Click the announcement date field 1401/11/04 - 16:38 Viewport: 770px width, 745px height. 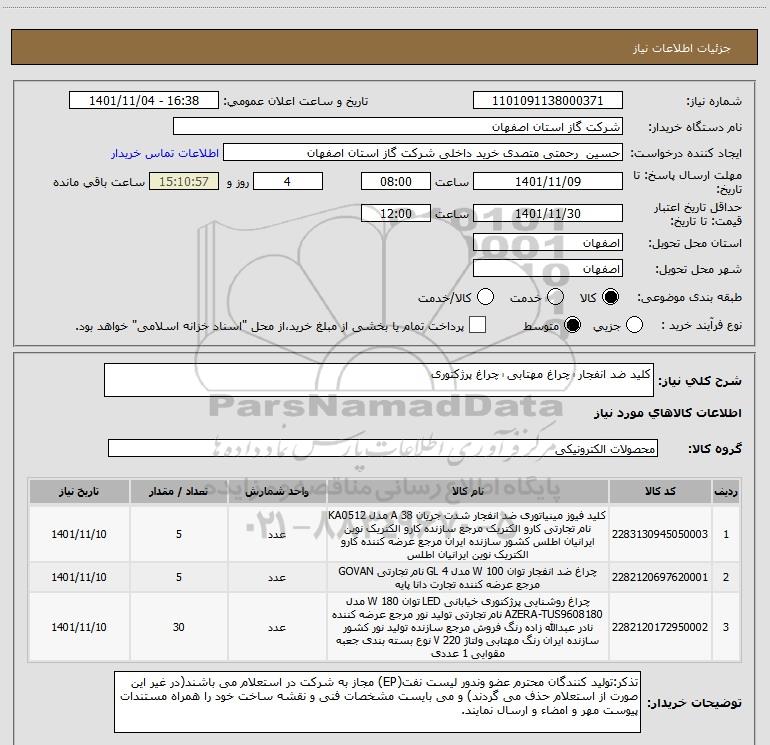tap(144, 101)
